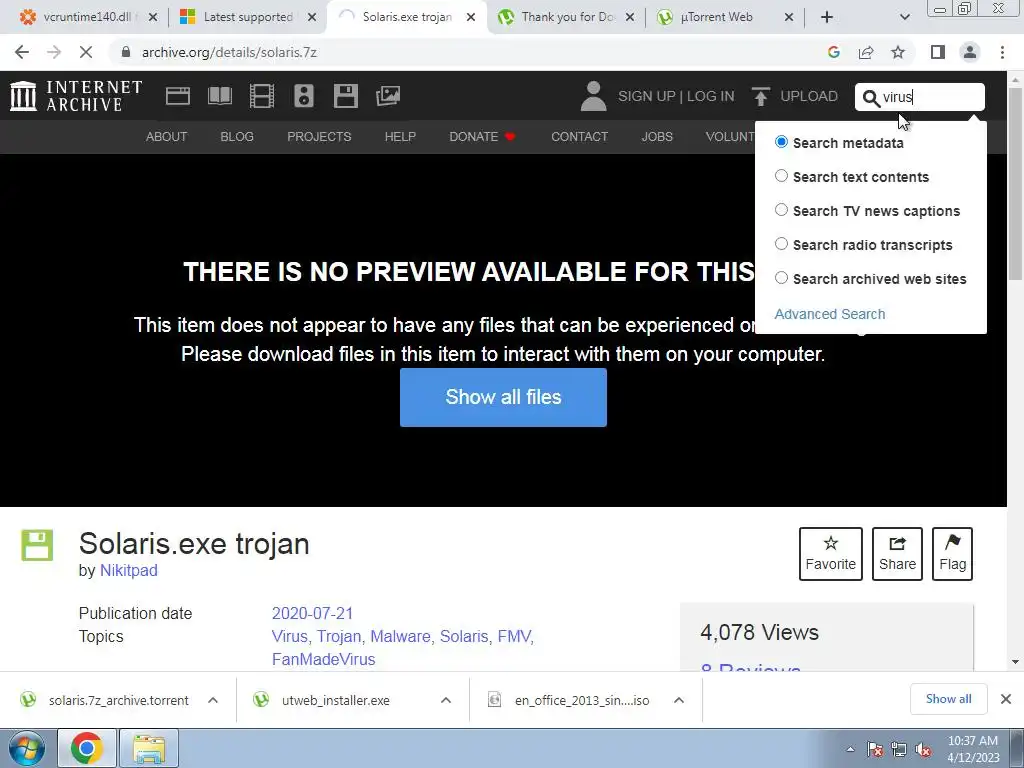Select the Search archived web sites option
Image resolution: width=1024 pixels, height=768 pixels.
[781, 278]
